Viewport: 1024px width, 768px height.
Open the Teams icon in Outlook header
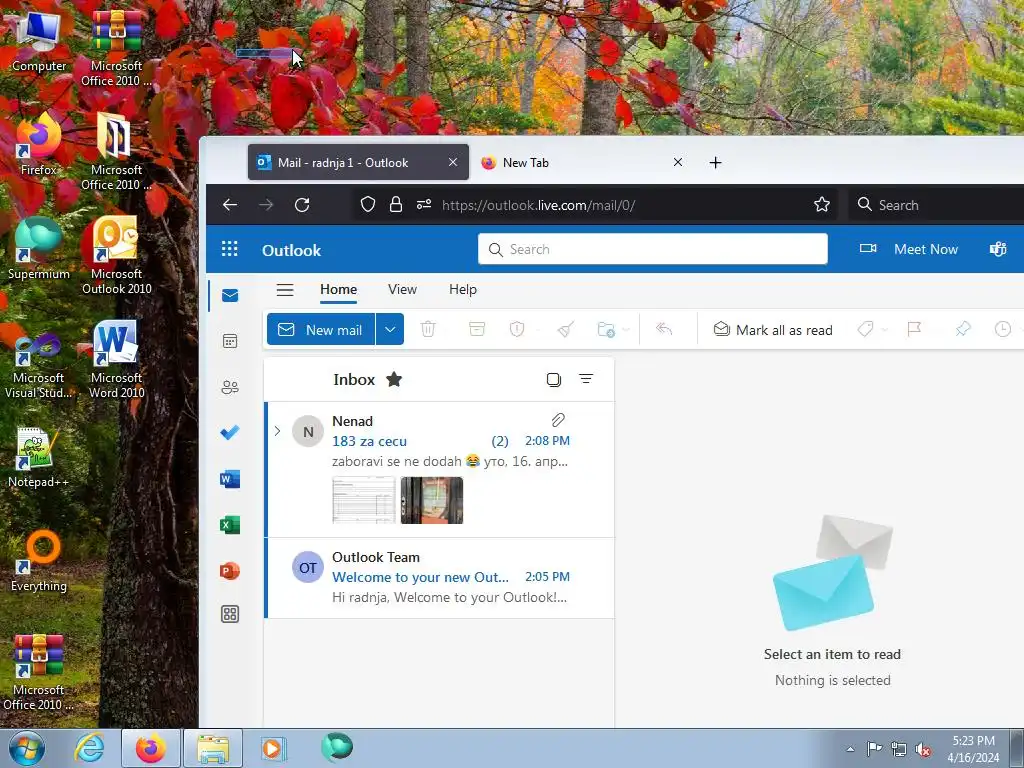coord(998,249)
